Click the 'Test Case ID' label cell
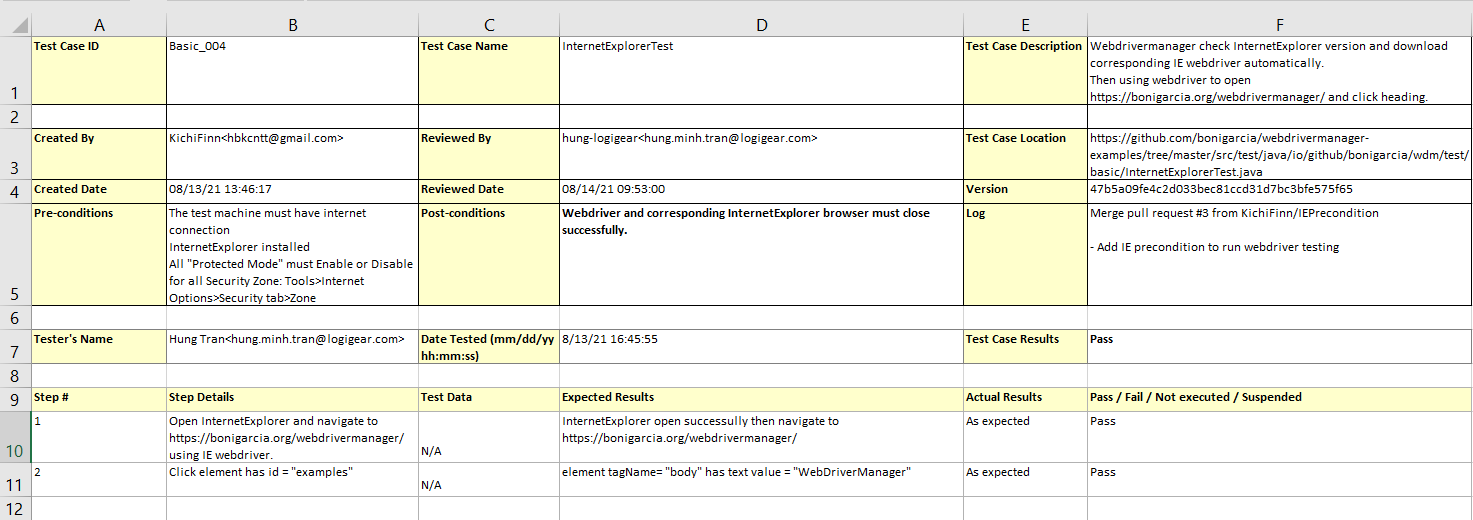1473x520 pixels. 99,71
